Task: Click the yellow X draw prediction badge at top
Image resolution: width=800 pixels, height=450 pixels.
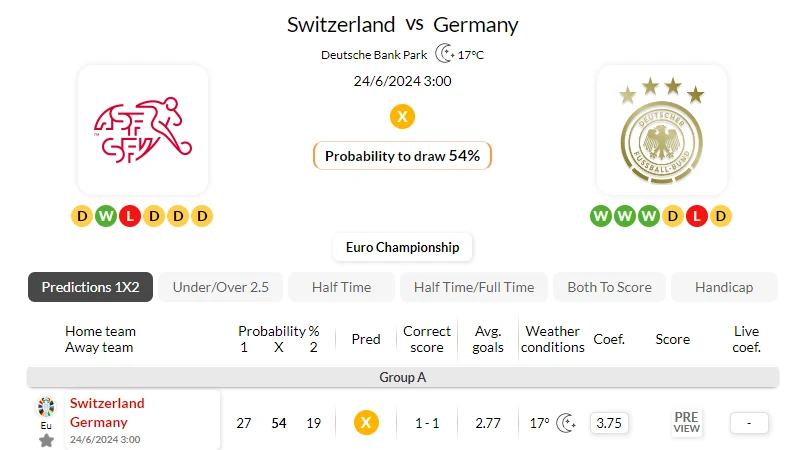Action: (x=403, y=116)
